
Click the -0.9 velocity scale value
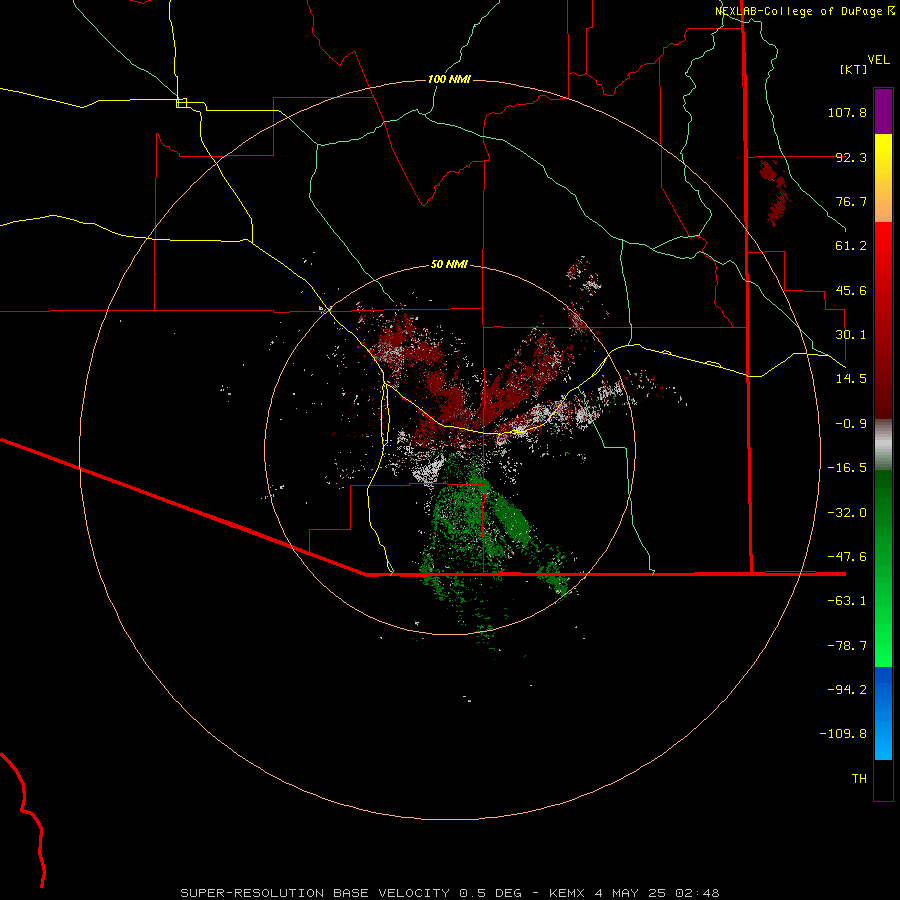pyautogui.click(x=851, y=424)
